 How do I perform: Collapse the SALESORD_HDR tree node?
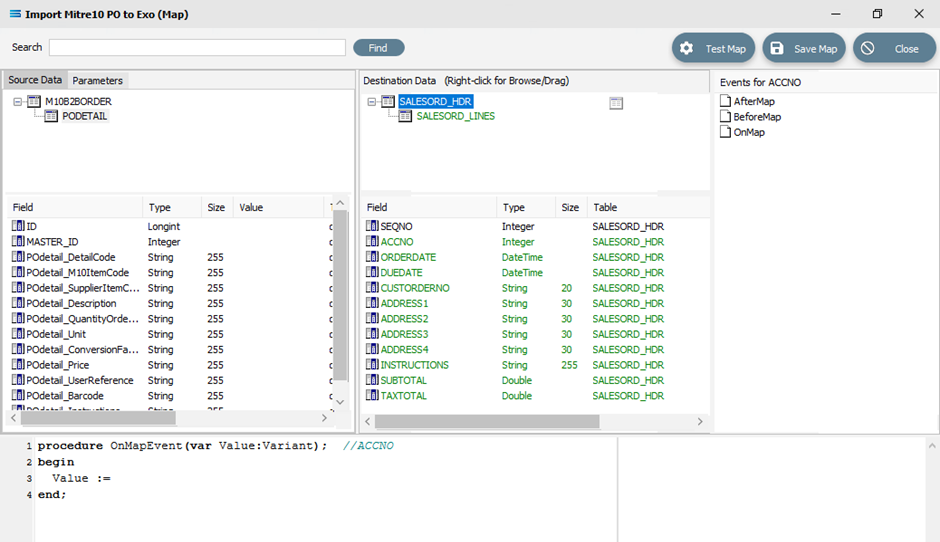point(372,102)
